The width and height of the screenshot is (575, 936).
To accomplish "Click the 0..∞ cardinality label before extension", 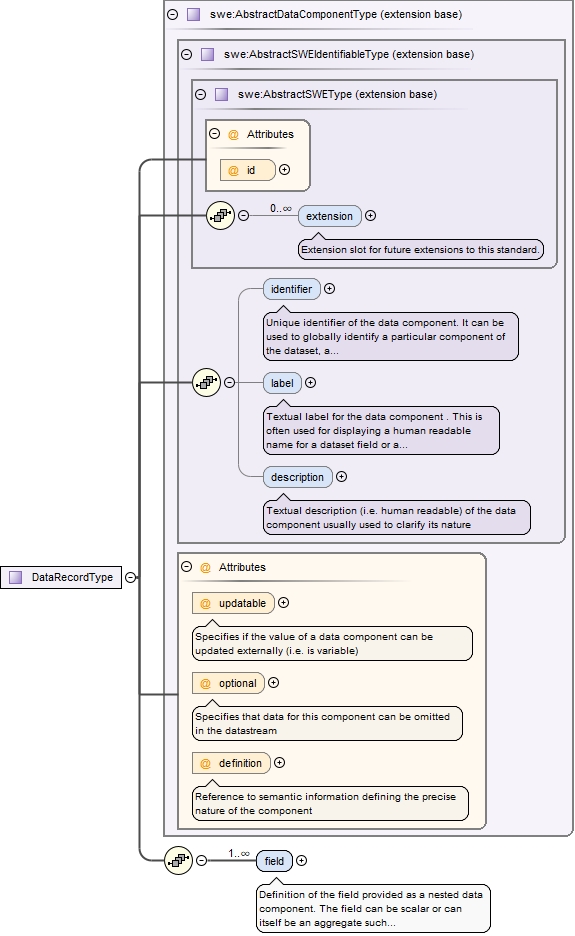I will [281, 208].
